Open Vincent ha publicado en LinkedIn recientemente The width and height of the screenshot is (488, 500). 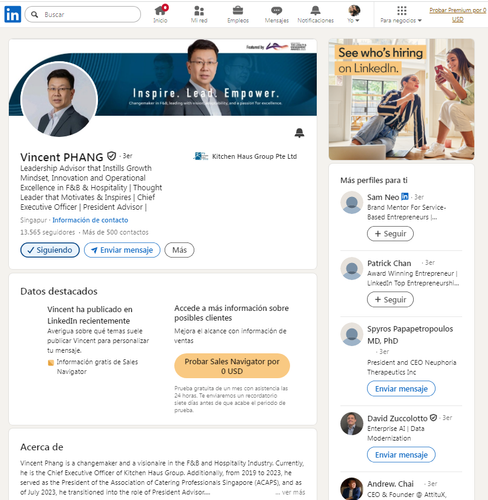click(90, 315)
